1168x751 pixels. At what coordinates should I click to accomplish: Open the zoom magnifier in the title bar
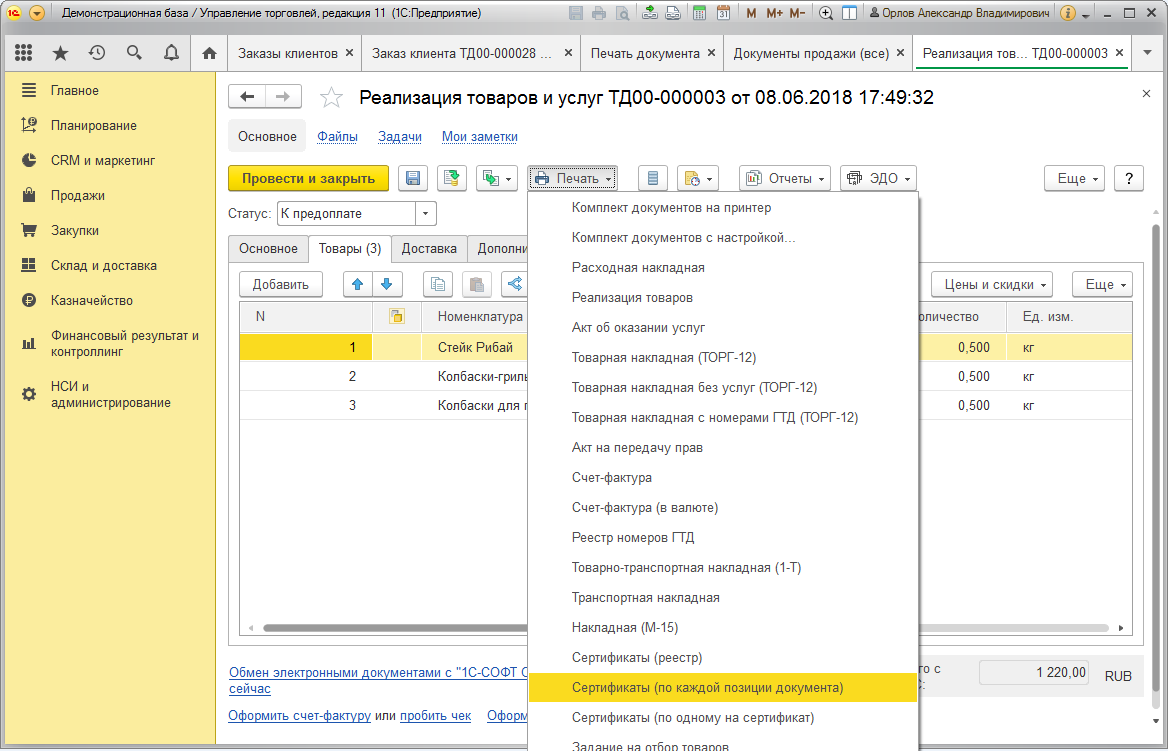tap(825, 13)
